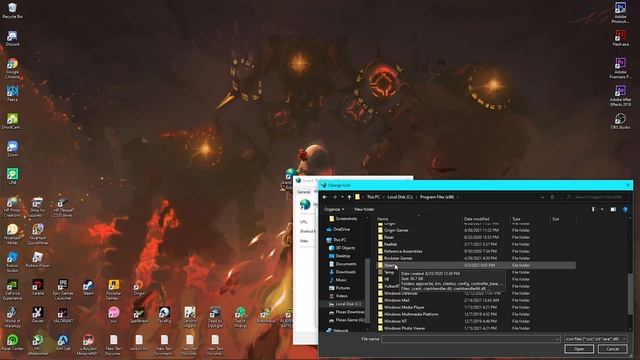This screenshot has width=640, height=360.
Task: Select the Roblox Studio desktop icon
Action: coord(12,262)
